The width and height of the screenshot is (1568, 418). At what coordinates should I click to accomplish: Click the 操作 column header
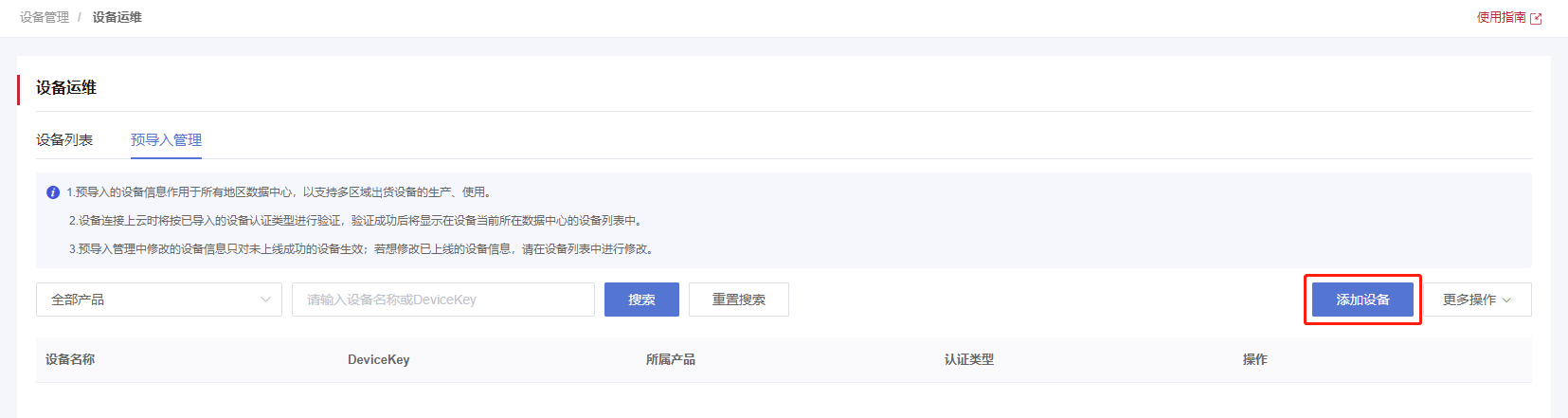1255,359
